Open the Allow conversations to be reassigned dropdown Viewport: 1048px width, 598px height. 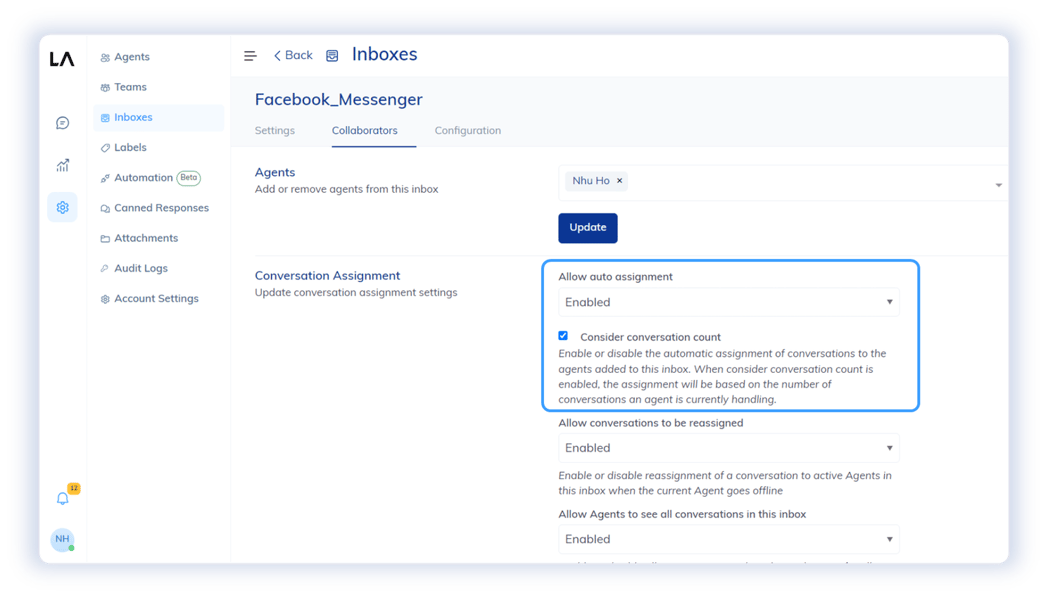(x=728, y=448)
